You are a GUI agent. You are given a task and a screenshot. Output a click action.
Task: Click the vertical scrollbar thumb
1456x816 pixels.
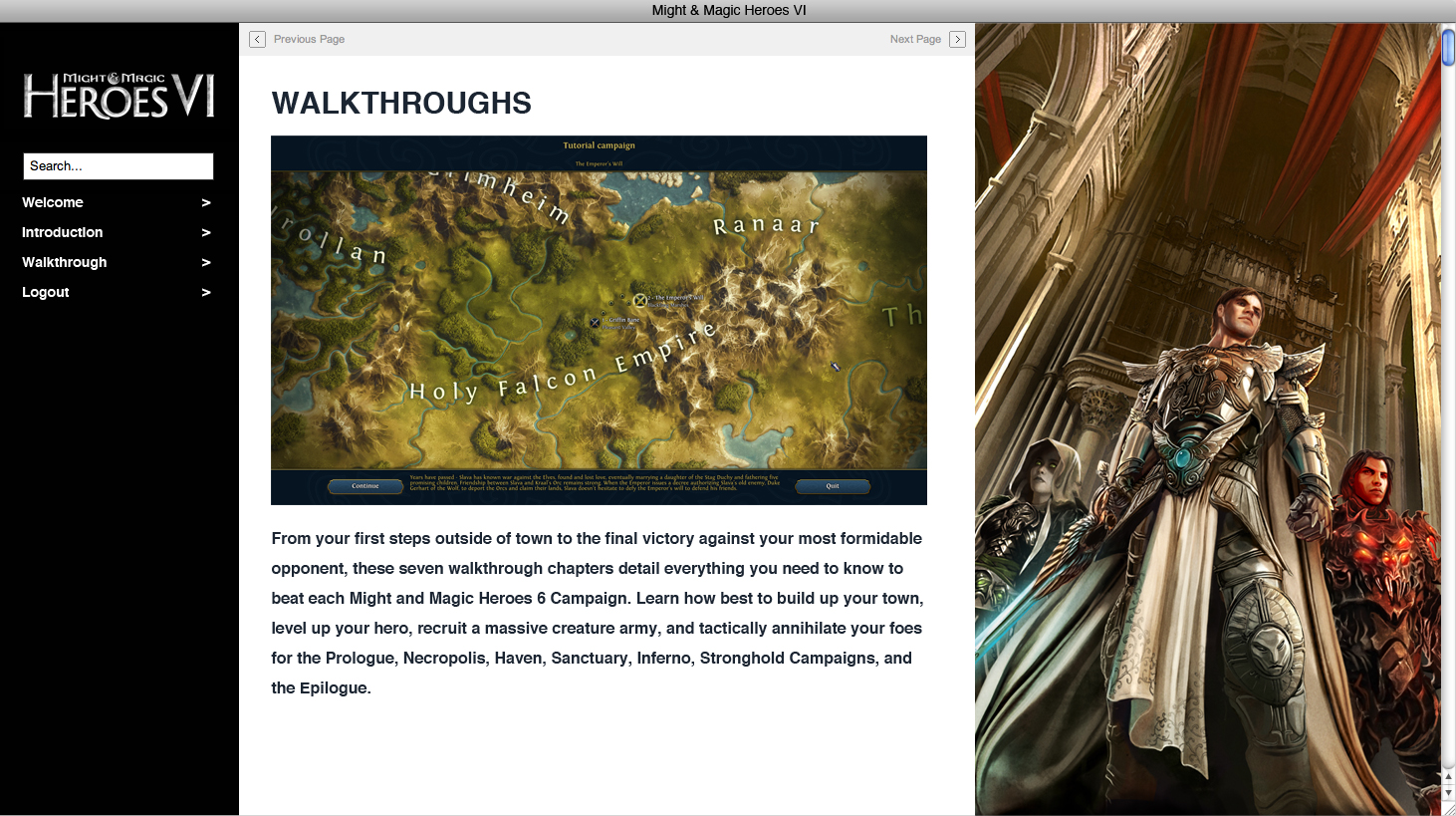1448,48
